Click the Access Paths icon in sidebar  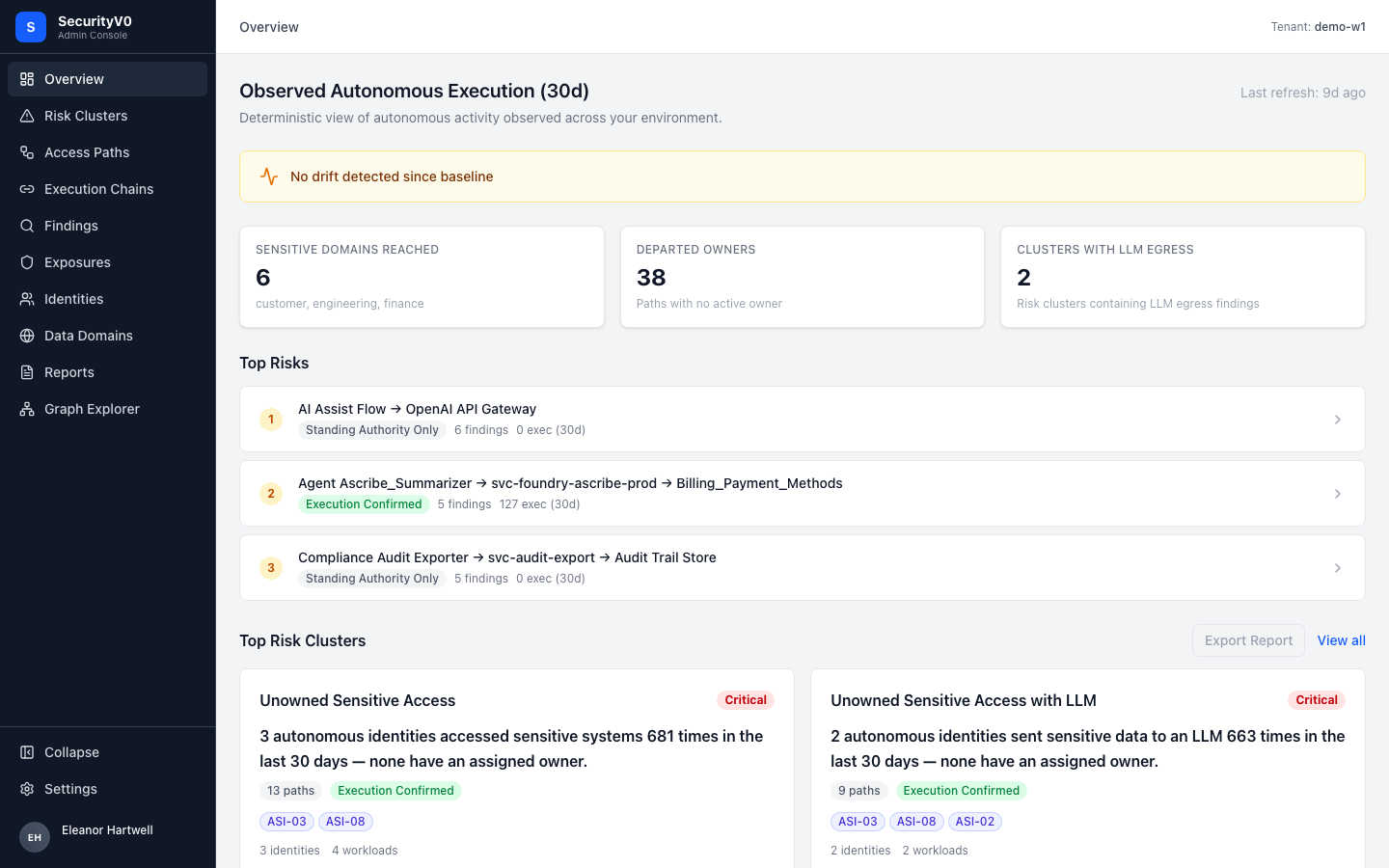coord(27,152)
